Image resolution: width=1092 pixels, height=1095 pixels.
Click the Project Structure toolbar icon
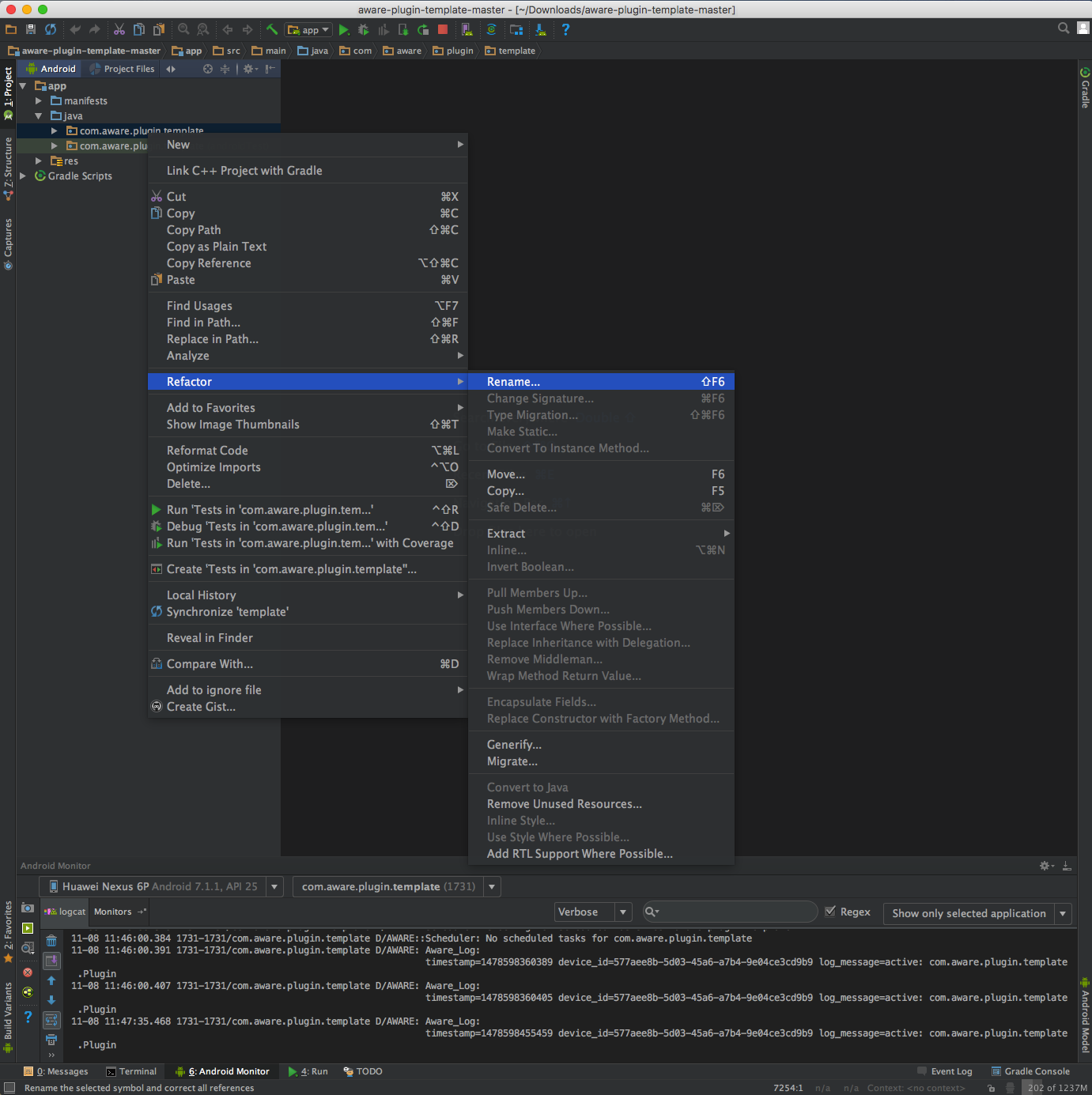(x=516, y=30)
